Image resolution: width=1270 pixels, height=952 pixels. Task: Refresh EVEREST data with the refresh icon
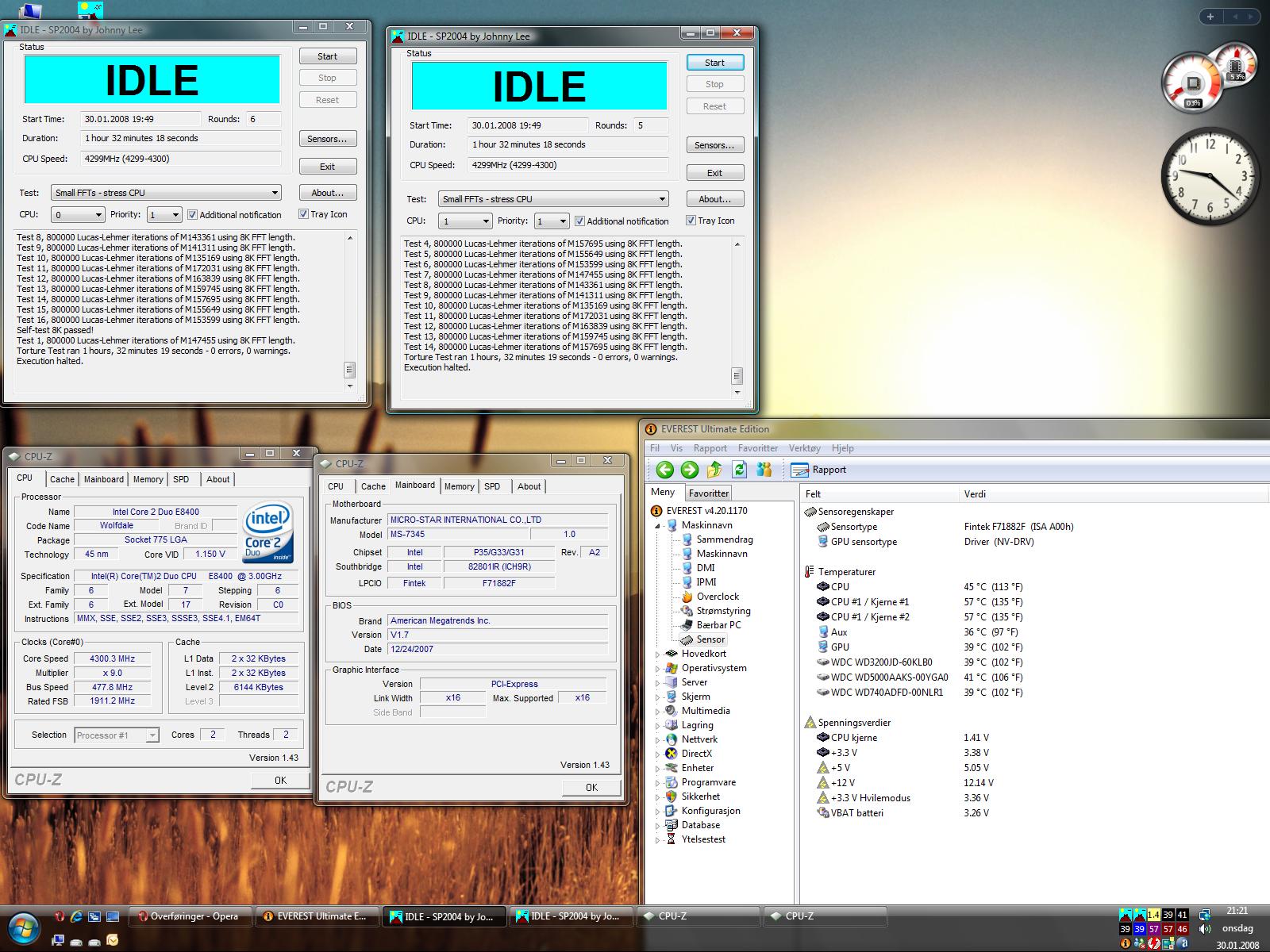tap(739, 470)
